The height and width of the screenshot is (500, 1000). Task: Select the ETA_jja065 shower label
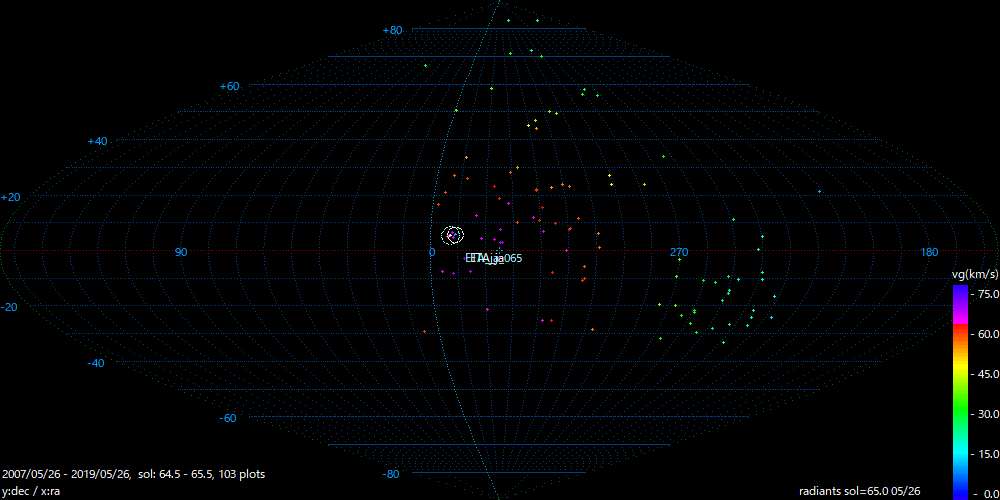tap(493, 258)
